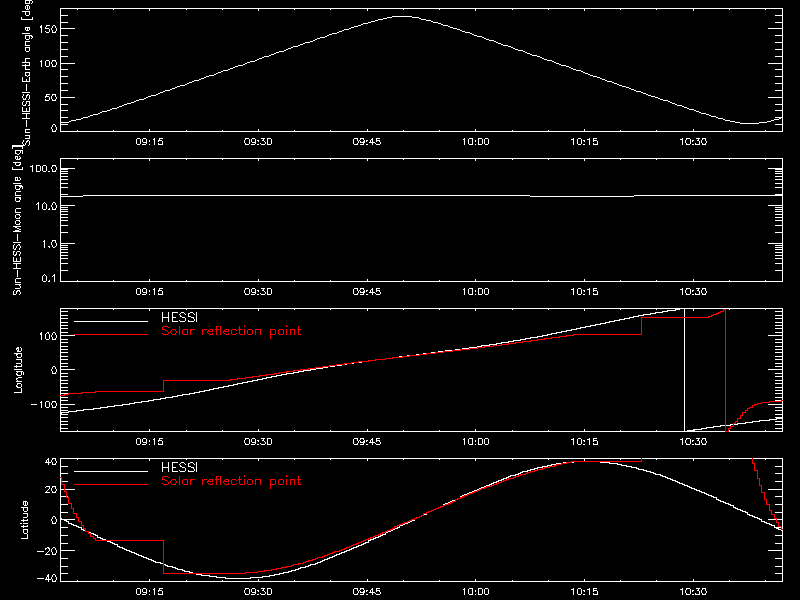Click "09:30" time label under Latitude plot

coord(258,592)
